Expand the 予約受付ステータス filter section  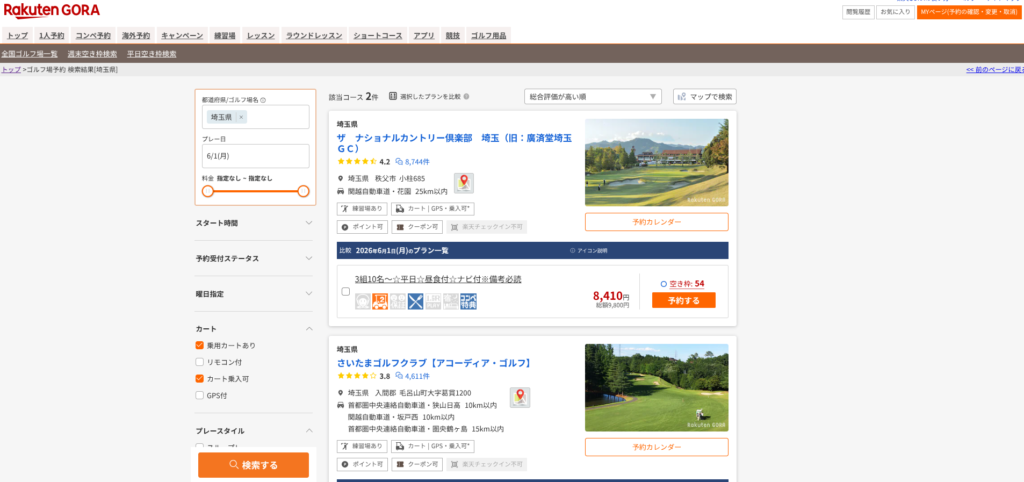point(255,258)
